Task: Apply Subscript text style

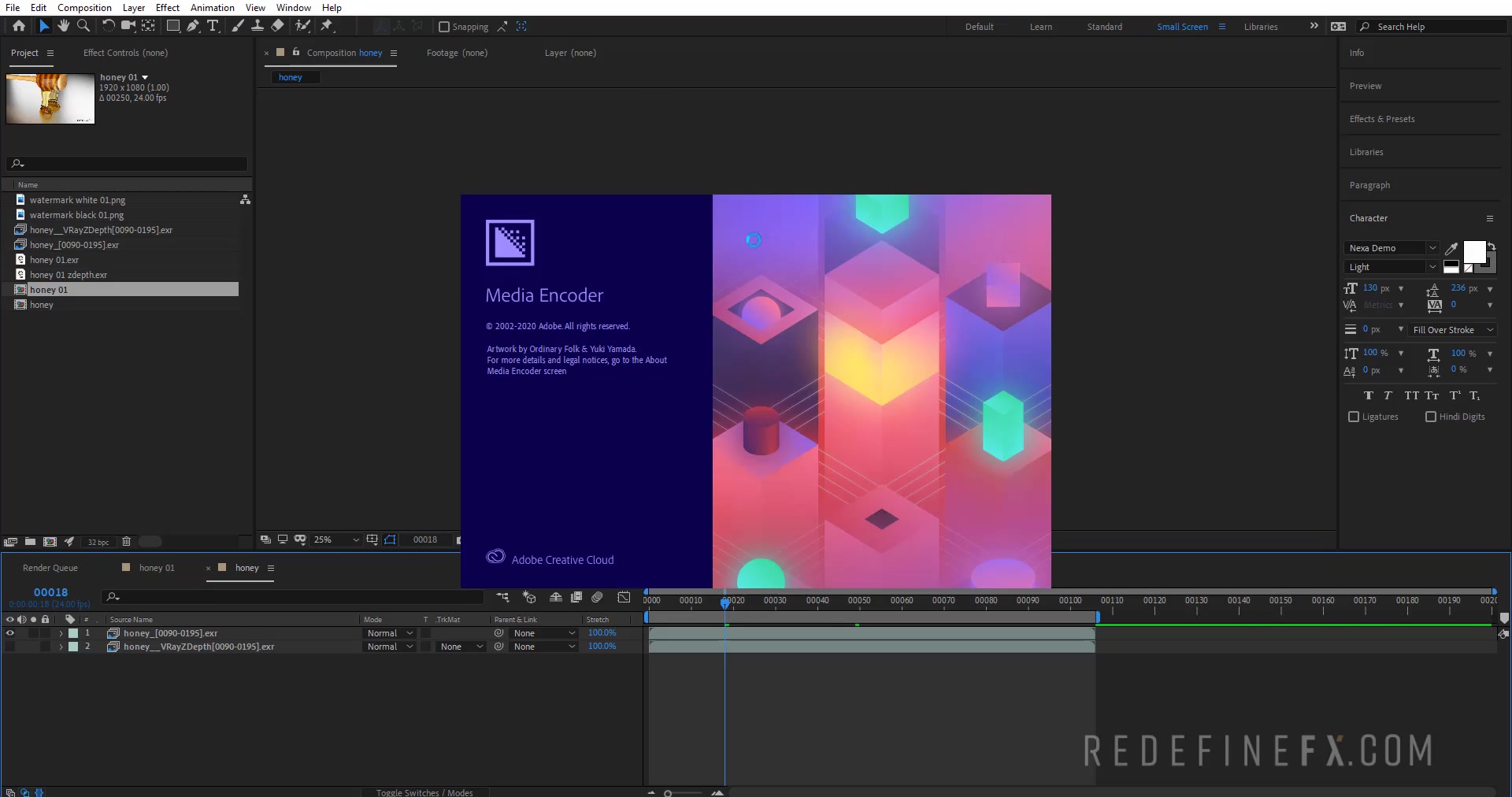Action: (x=1474, y=395)
